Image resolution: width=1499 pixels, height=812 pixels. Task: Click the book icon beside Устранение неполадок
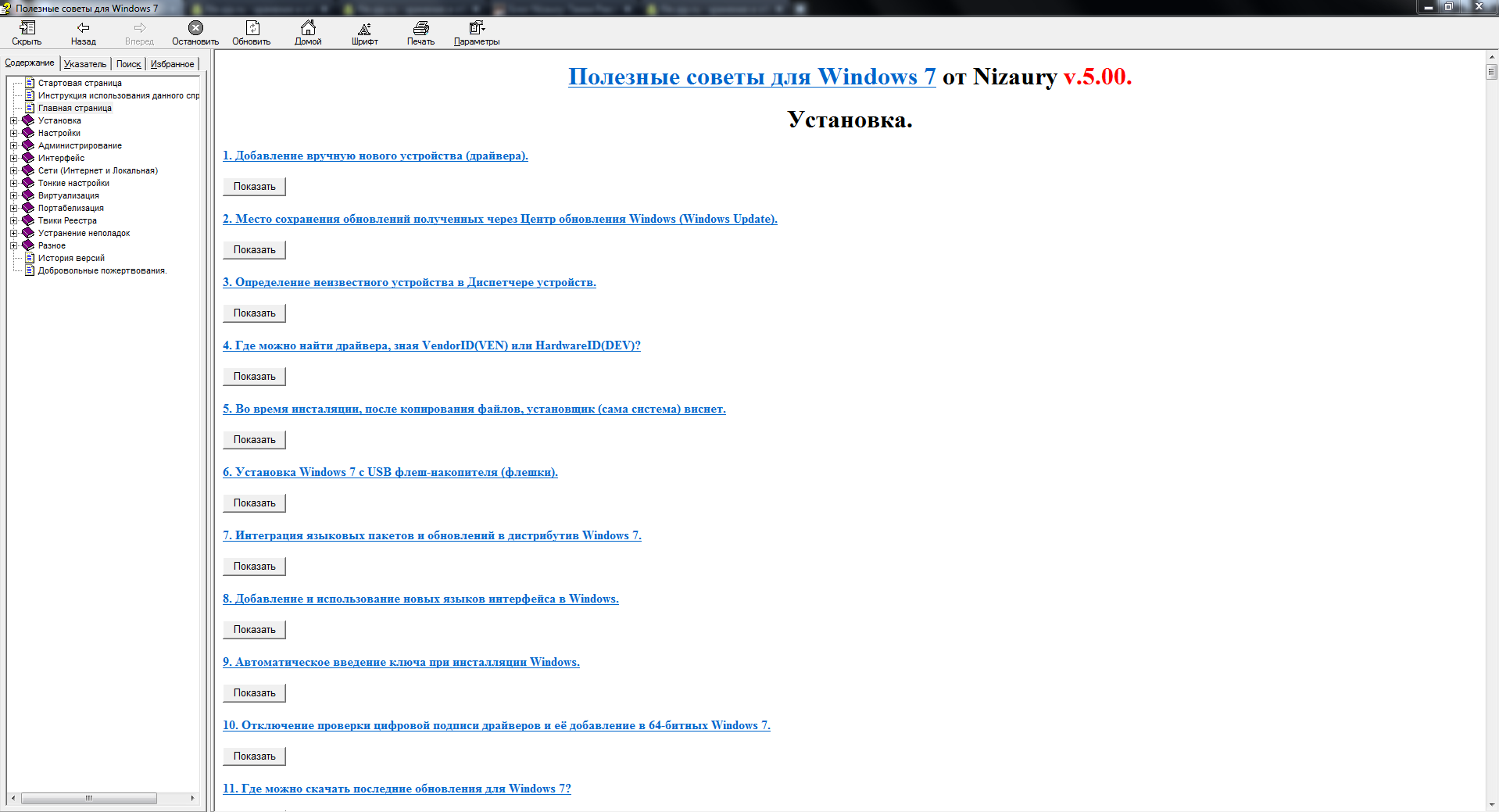pos(28,233)
